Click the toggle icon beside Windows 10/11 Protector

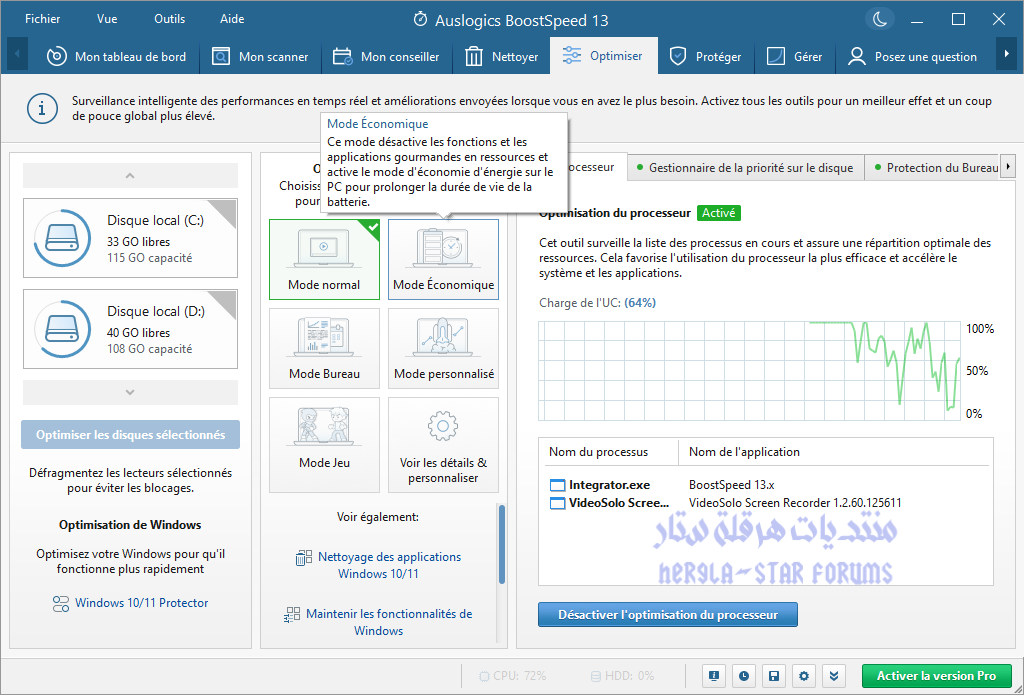click(61, 603)
